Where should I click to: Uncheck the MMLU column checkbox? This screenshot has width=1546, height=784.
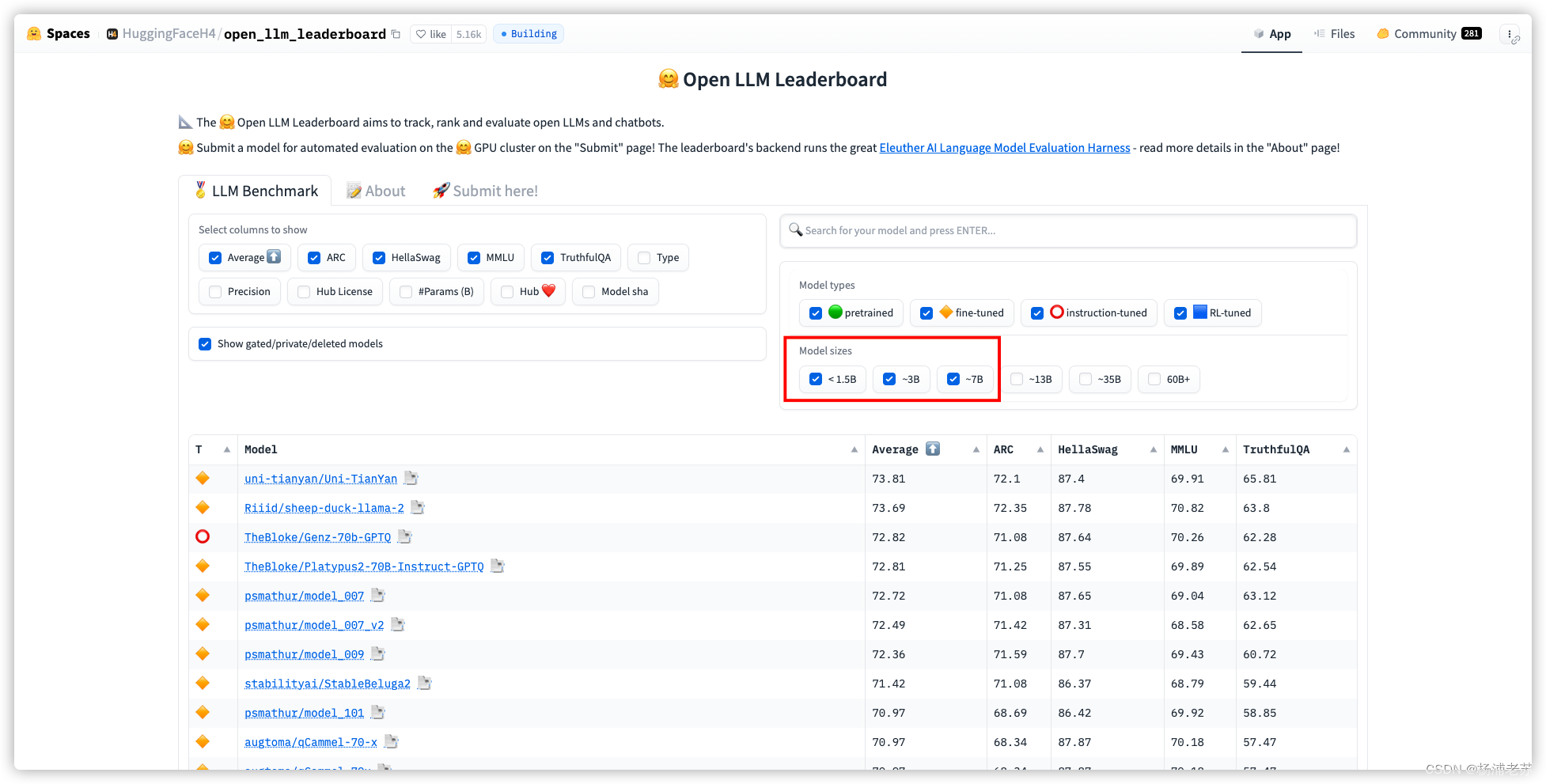tap(474, 258)
